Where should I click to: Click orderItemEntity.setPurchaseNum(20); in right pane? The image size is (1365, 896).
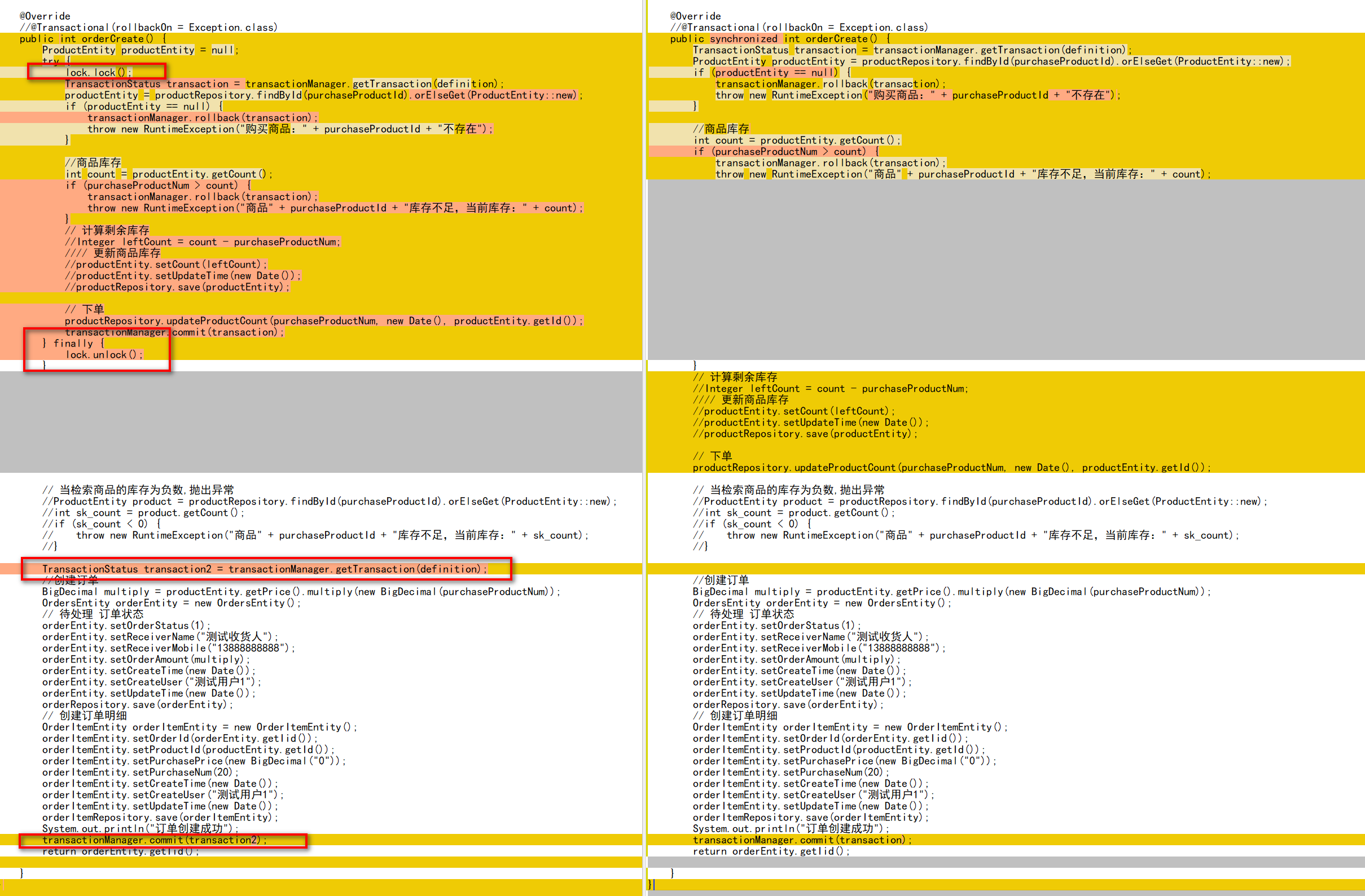tap(791, 772)
